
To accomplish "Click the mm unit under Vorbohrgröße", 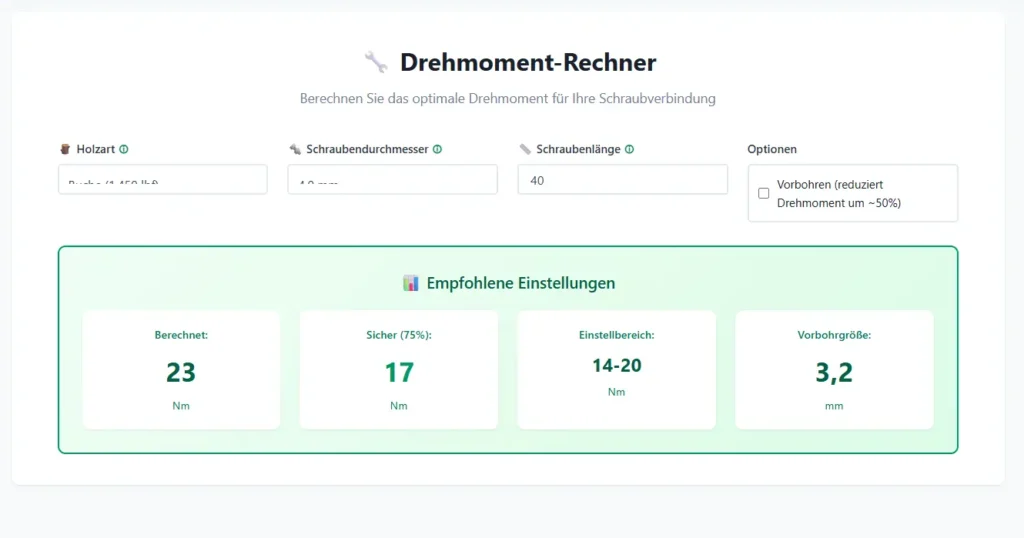I will coord(834,405).
